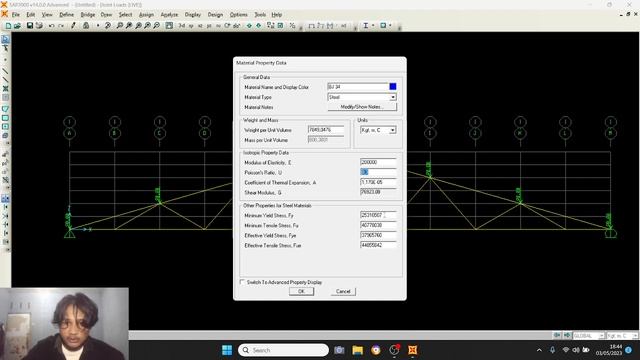Click the Minimum Tensile Stress Fu field
The height and width of the screenshot is (360, 640).
coord(378,225)
